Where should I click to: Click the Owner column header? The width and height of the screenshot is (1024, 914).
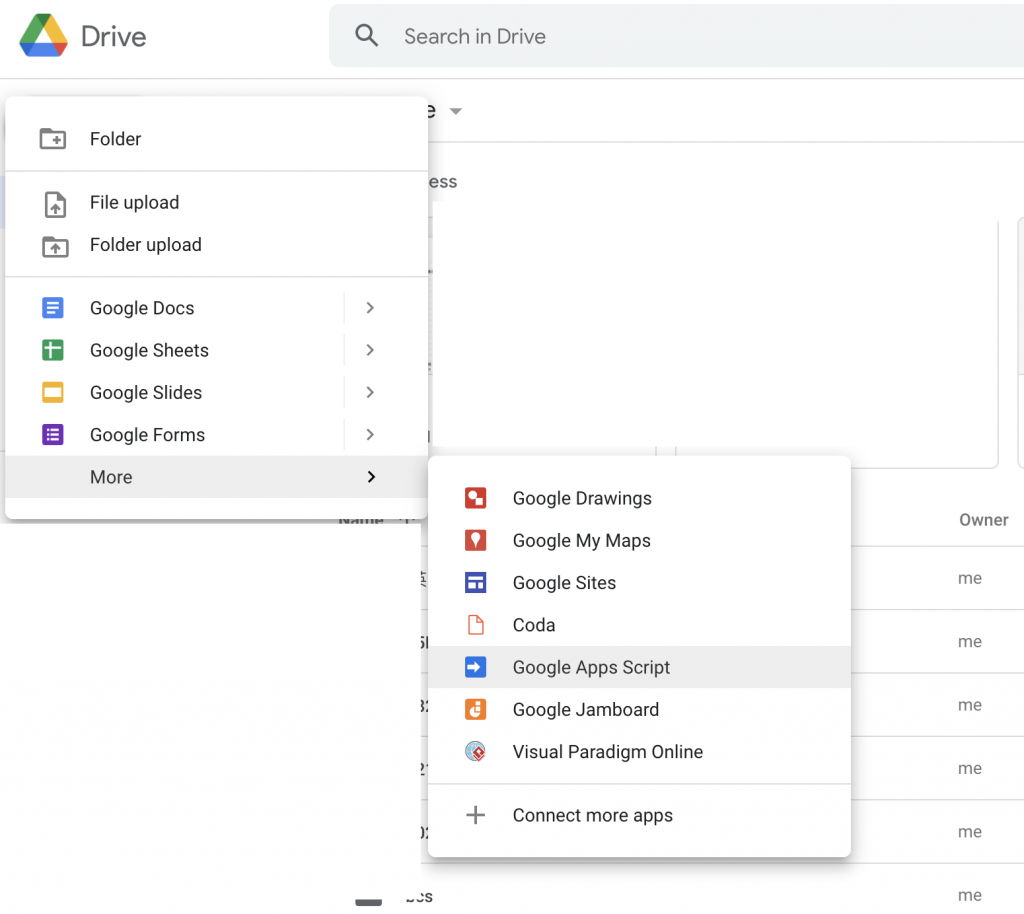pos(984,520)
